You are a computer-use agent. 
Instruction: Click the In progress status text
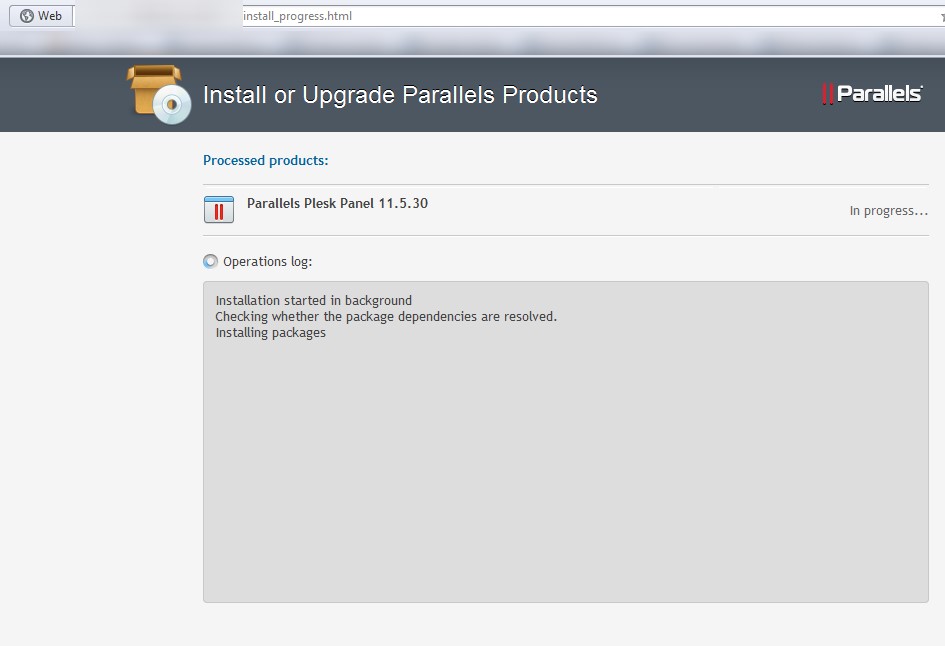(888, 211)
